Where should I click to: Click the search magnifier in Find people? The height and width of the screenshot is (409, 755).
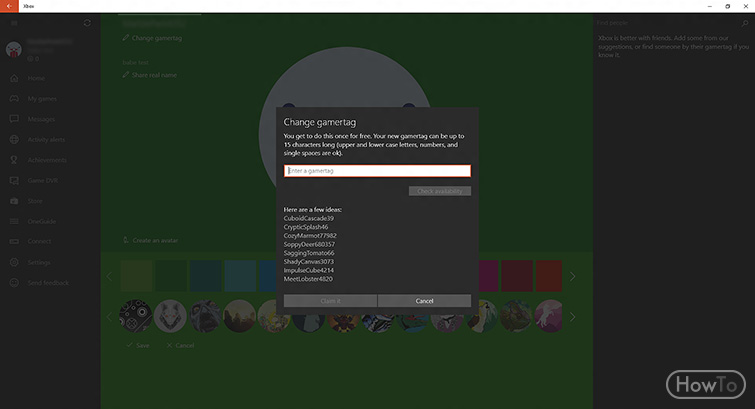coord(745,23)
